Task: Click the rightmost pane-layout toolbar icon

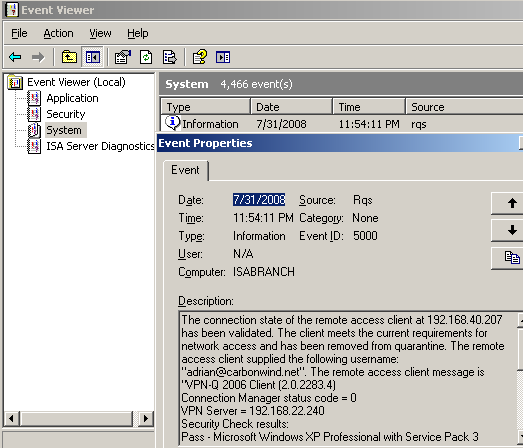Action: [222, 57]
